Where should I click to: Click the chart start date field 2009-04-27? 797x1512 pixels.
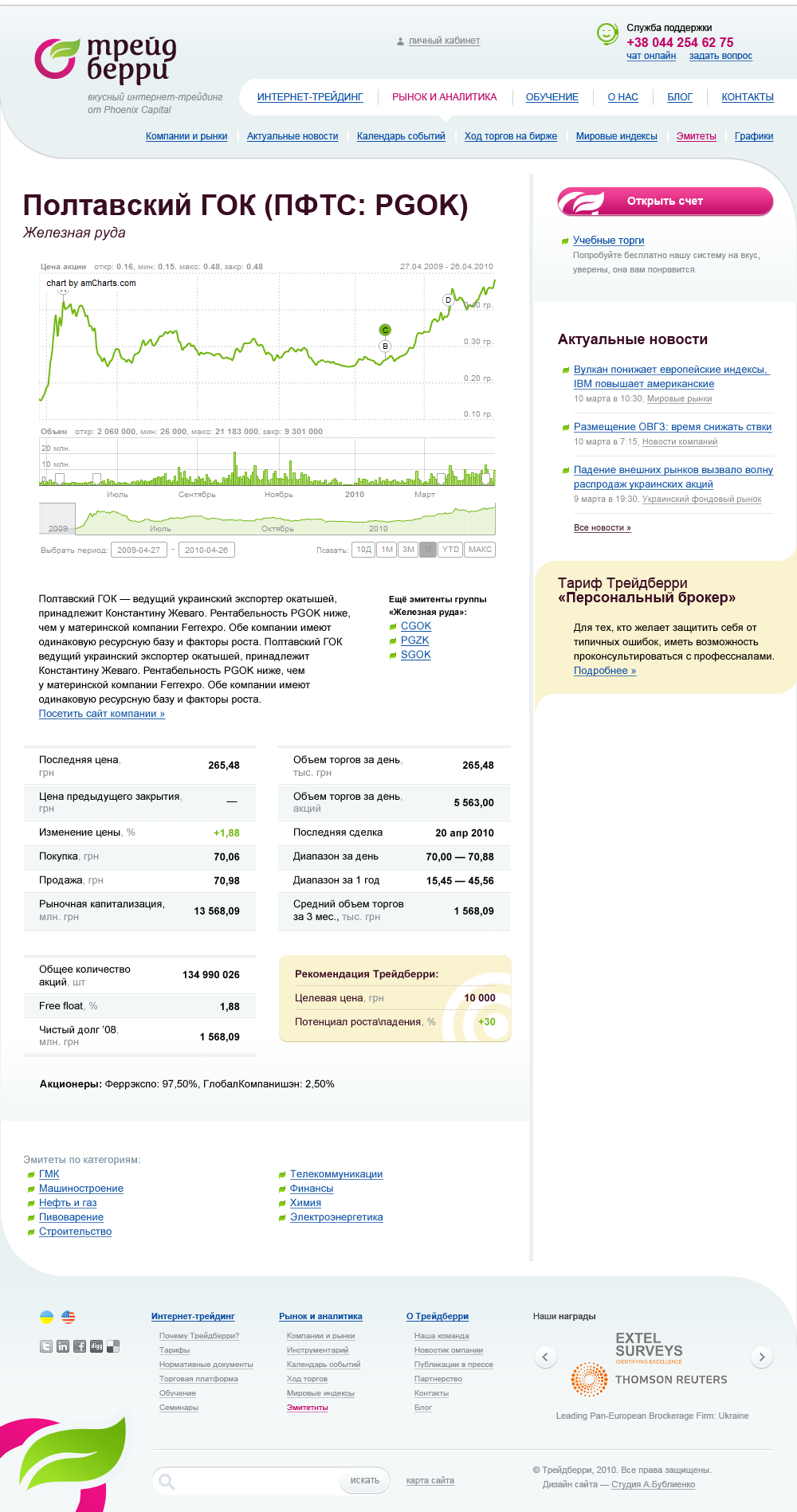tap(139, 550)
